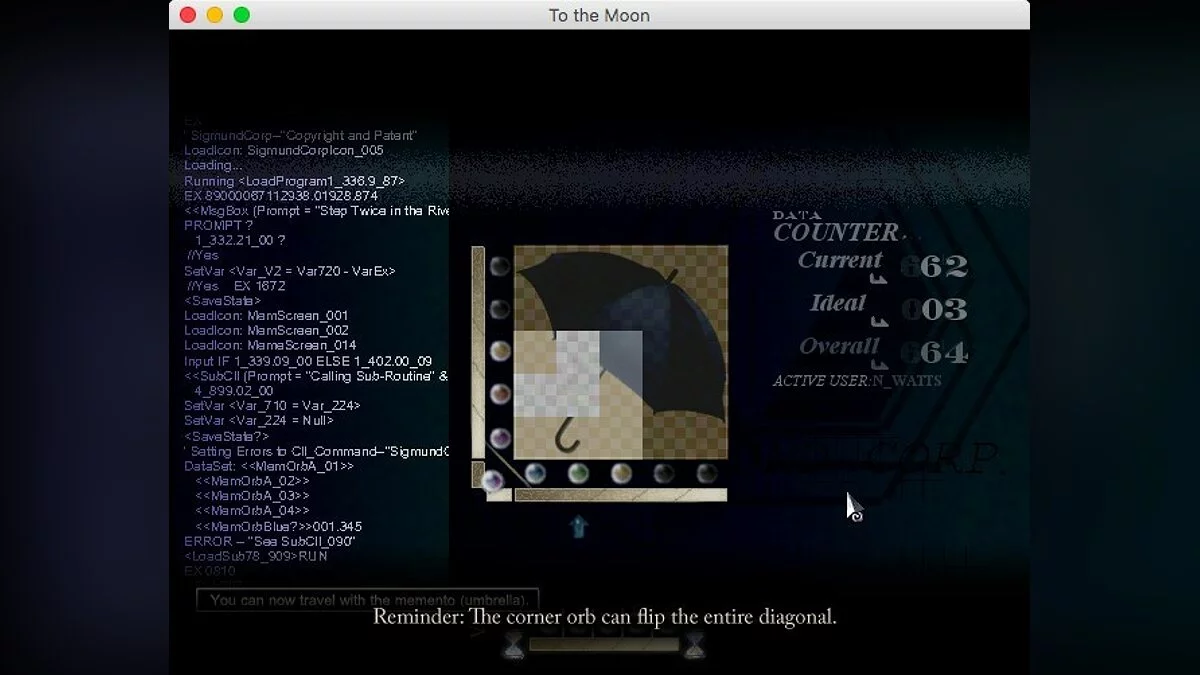This screenshot has width=1200, height=675.
Task: Click the left hourglass icon at the bottom
Action: point(513,647)
